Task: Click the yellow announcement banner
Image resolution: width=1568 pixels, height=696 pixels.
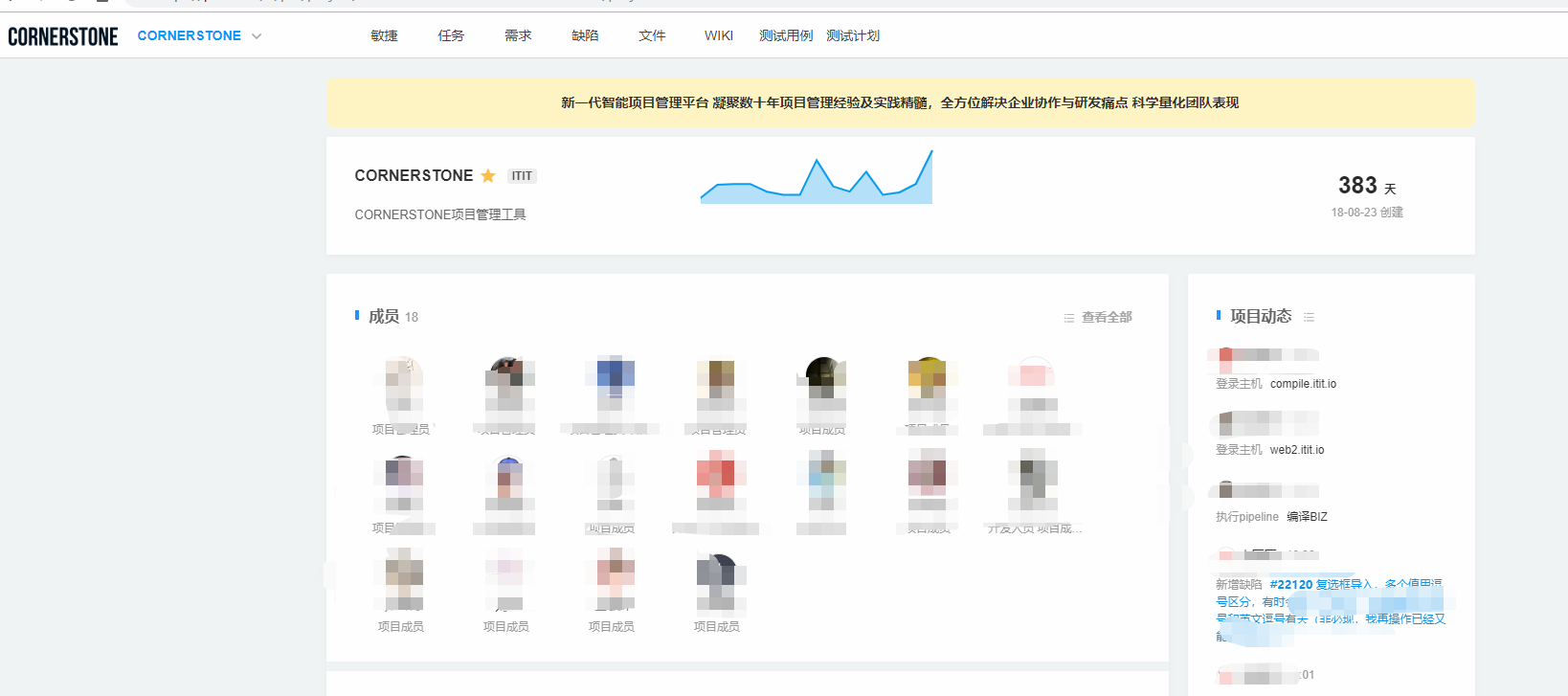Action: click(x=900, y=102)
